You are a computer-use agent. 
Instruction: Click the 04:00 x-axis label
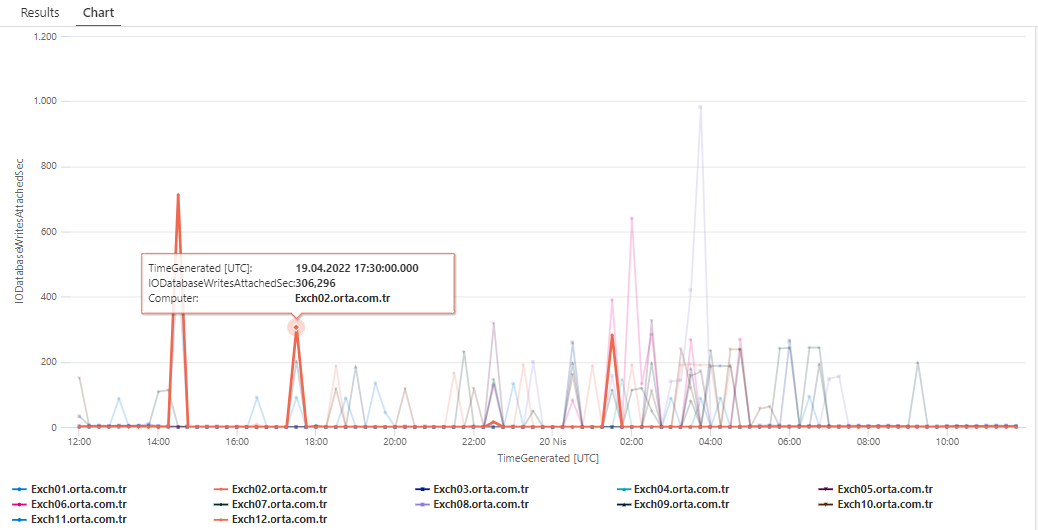click(x=710, y=441)
